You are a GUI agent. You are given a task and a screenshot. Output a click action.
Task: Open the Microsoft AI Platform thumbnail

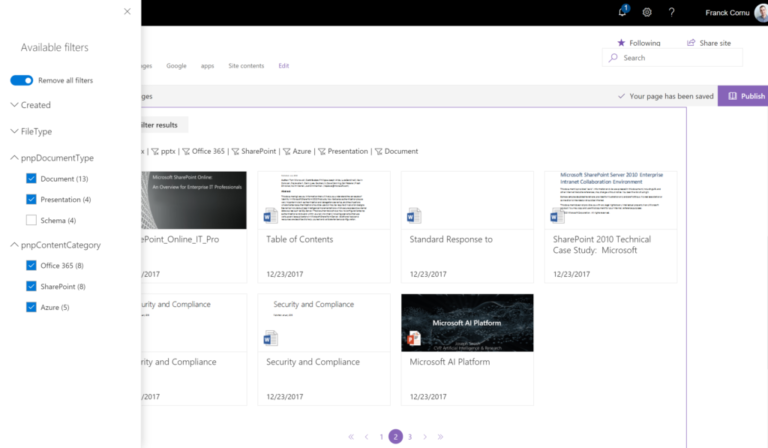(x=467, y=323)
